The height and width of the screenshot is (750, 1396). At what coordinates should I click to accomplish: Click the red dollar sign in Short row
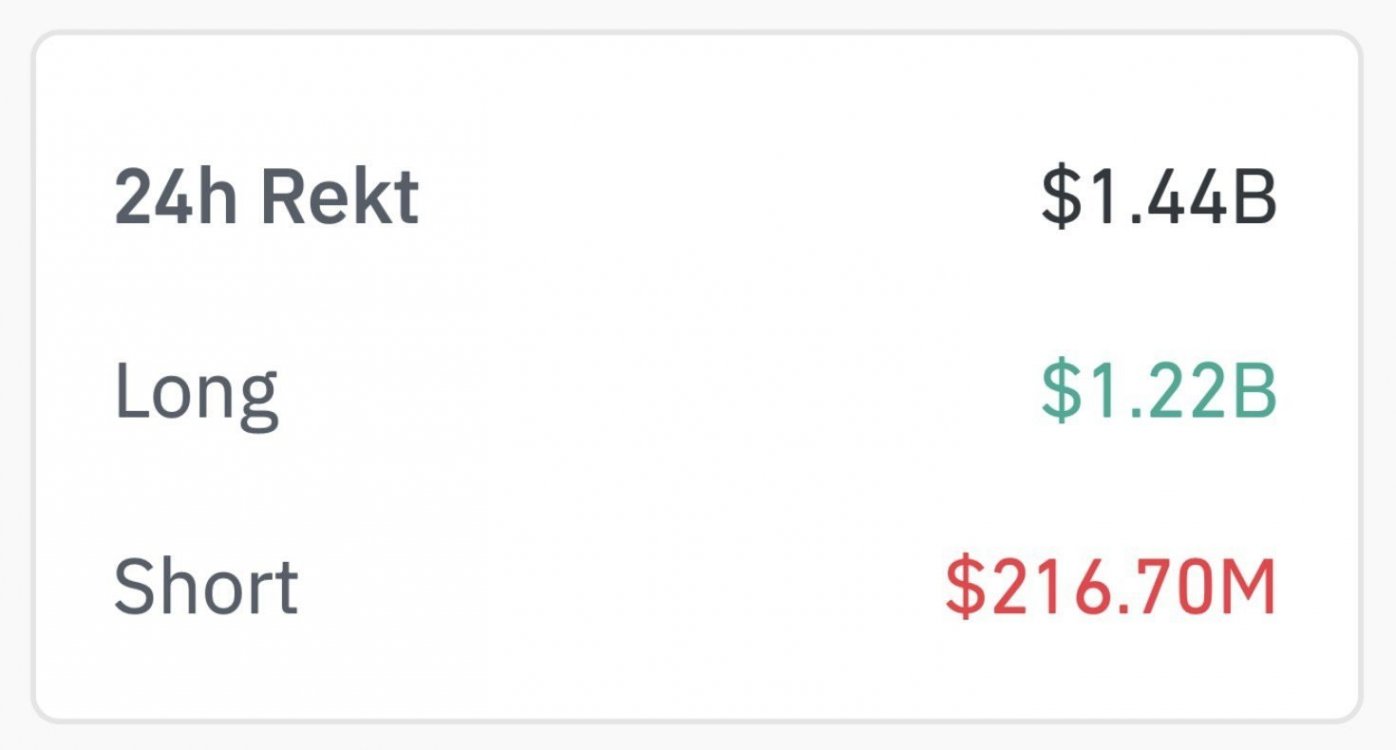tap(965, 586)
